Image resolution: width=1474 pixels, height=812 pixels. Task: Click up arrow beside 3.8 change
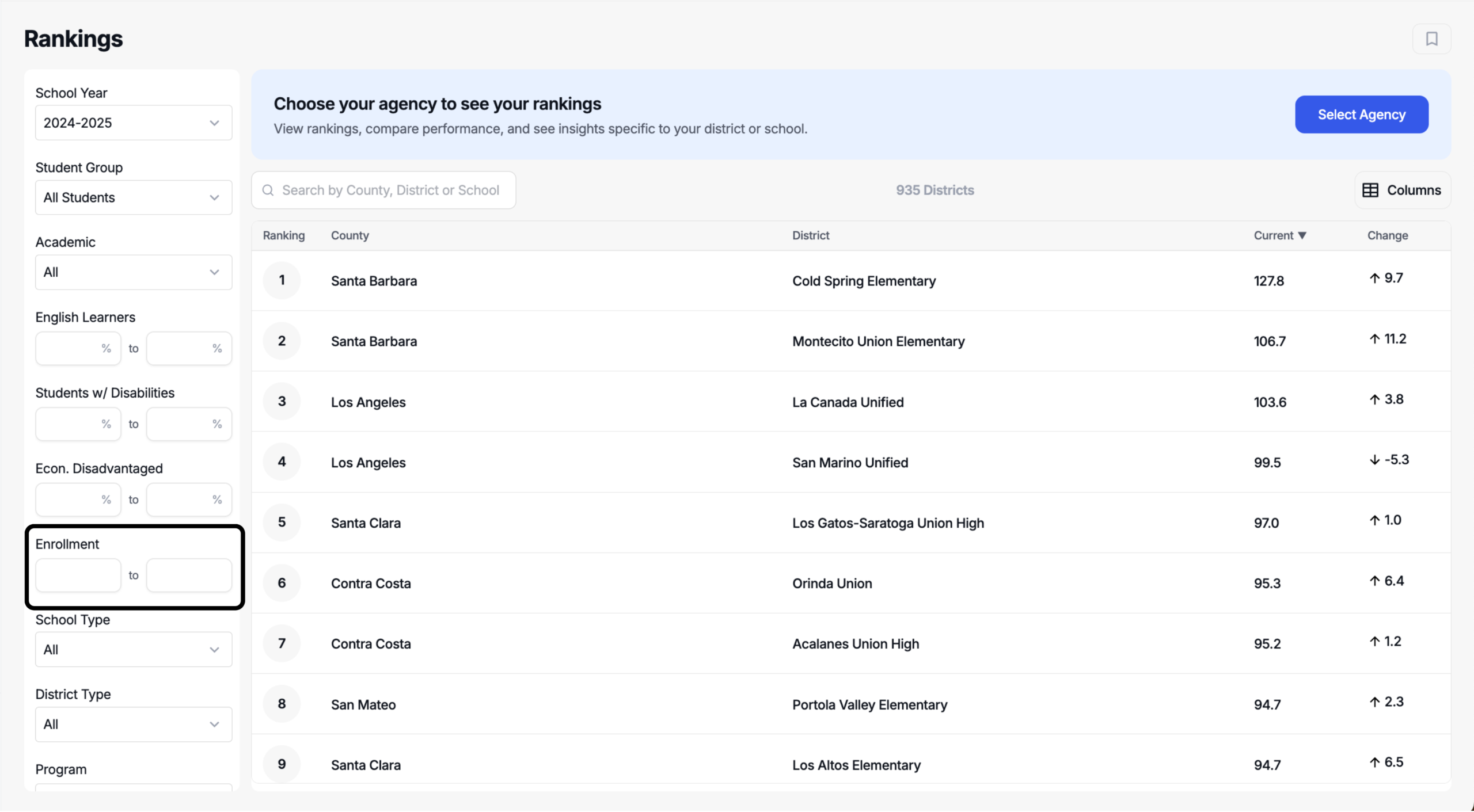[1374, 399]
